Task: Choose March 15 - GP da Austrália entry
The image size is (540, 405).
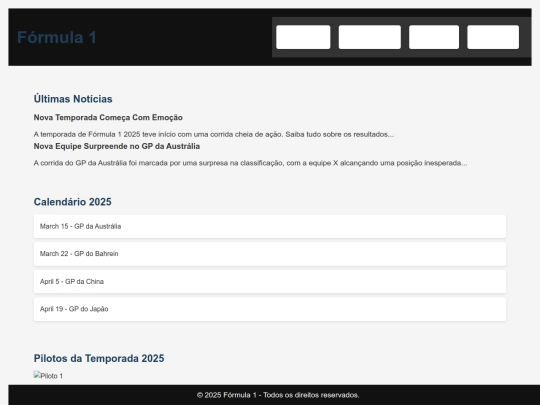Action: click(270, 226)
